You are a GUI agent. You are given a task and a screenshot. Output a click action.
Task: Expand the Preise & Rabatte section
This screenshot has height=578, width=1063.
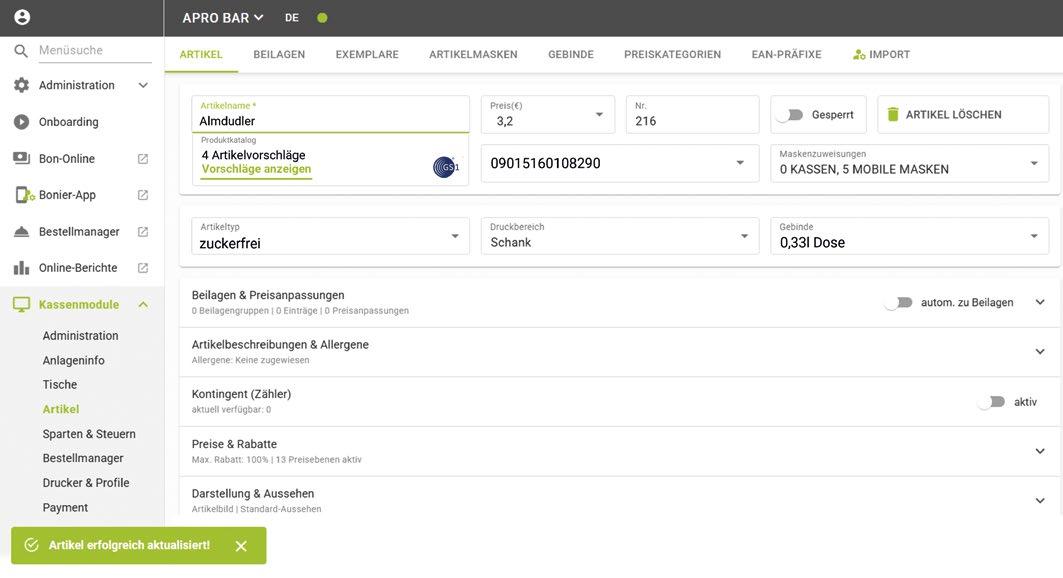(x=1040, y=451)
